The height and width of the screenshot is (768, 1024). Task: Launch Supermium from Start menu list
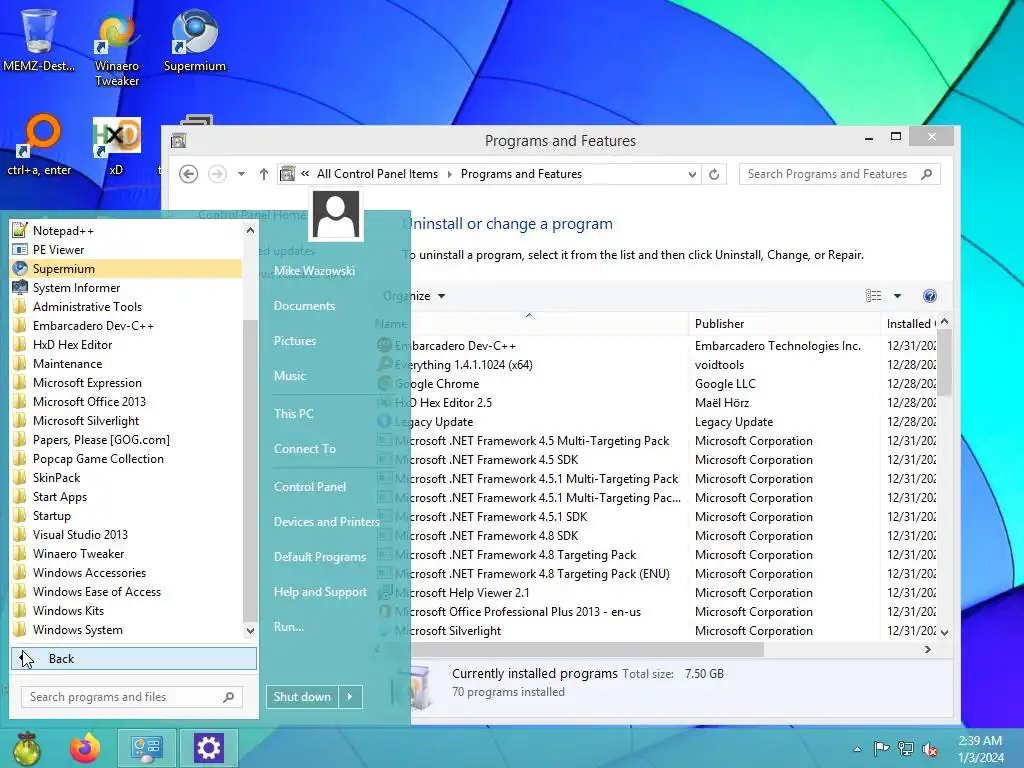click(x=126, y=268)
